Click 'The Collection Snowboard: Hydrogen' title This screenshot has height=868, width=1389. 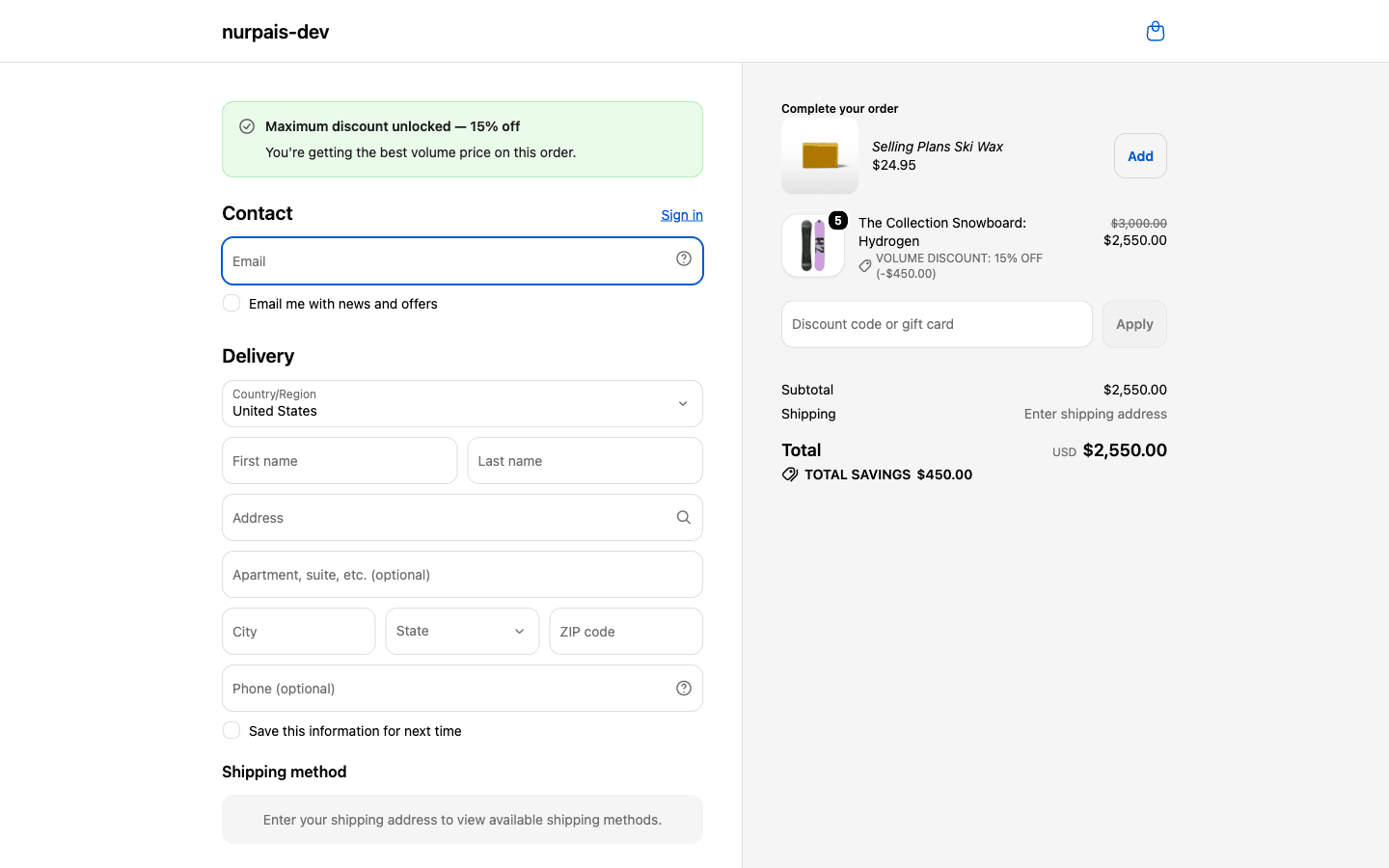(942, 231)
